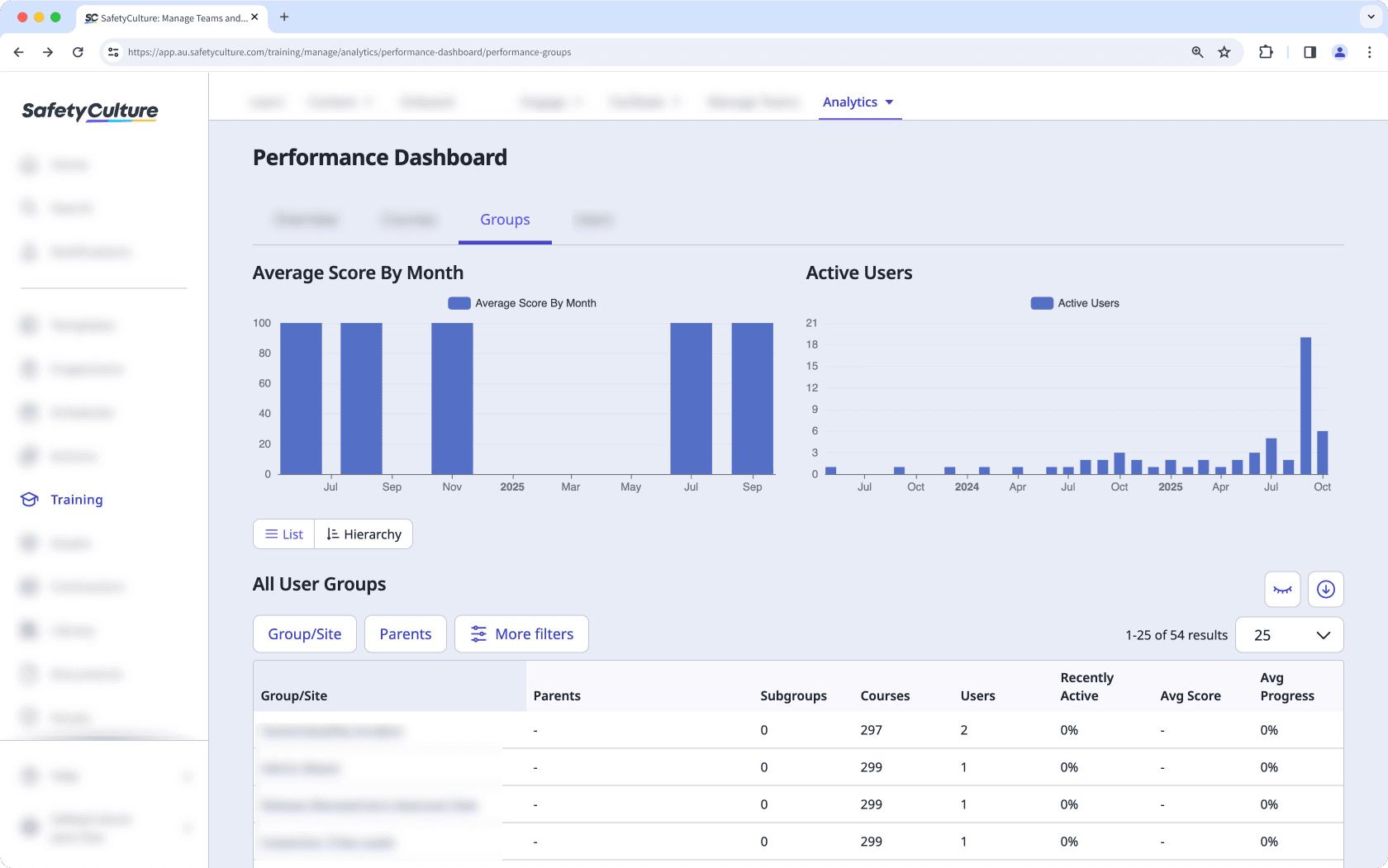Open More filters with the filter icon
This screenshot has height=868, width=1388.
(x=521, y=633)
